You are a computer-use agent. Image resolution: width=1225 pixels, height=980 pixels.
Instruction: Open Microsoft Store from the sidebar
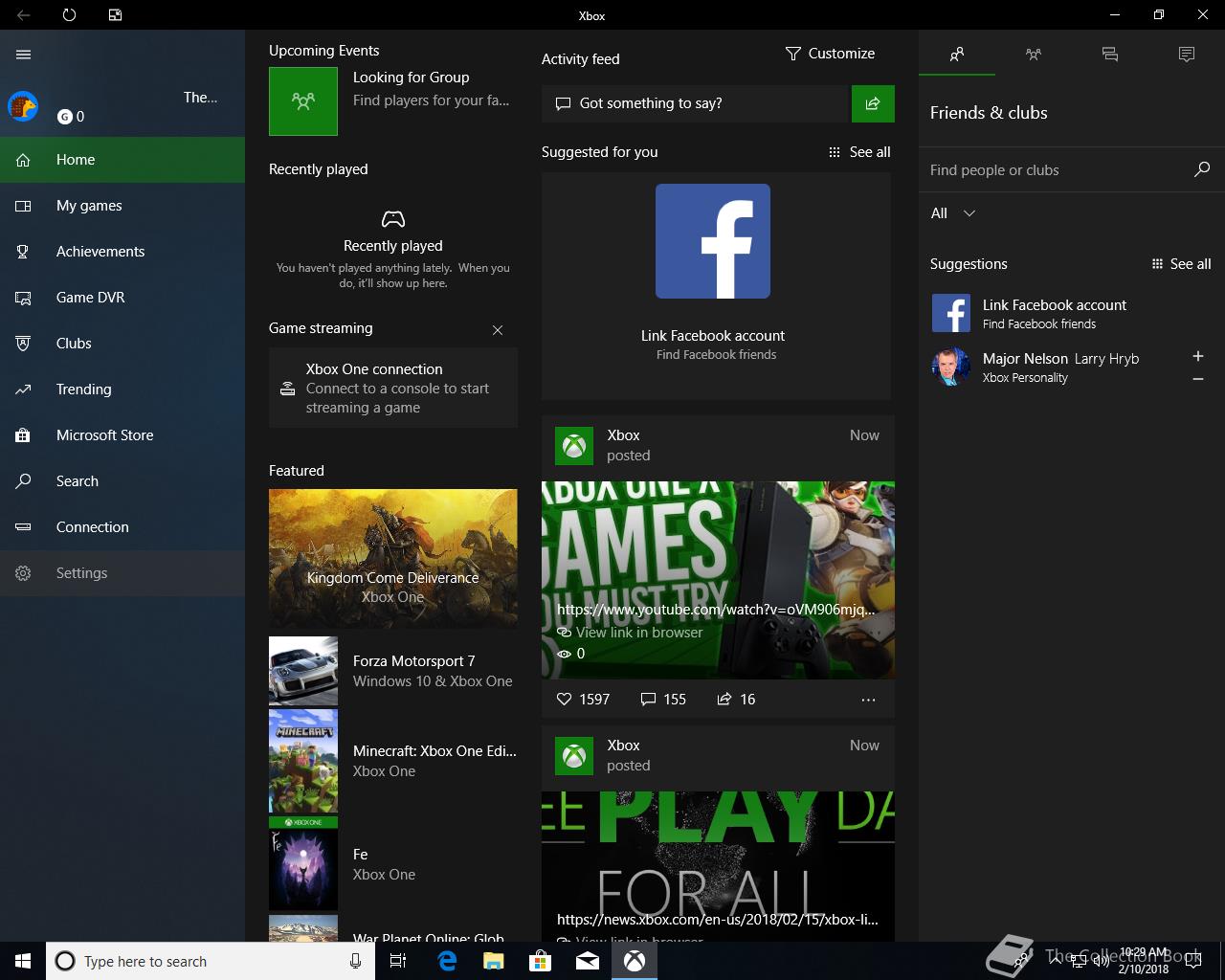point(122,435)
